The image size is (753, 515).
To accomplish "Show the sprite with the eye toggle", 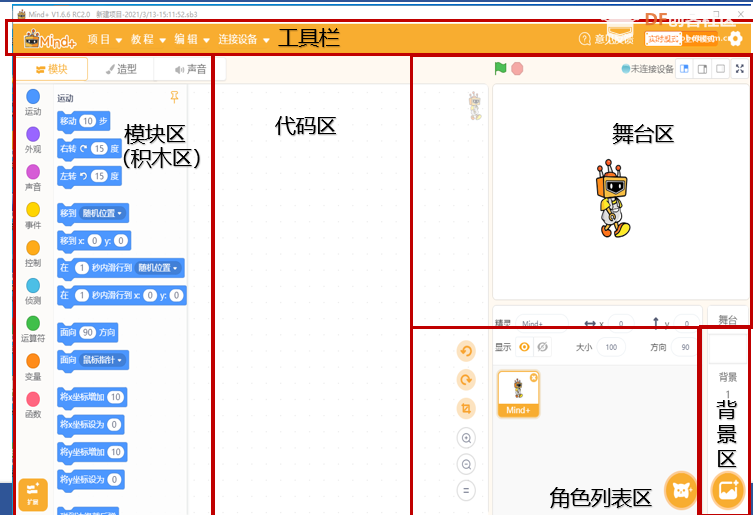I will [x=524, y=347].
